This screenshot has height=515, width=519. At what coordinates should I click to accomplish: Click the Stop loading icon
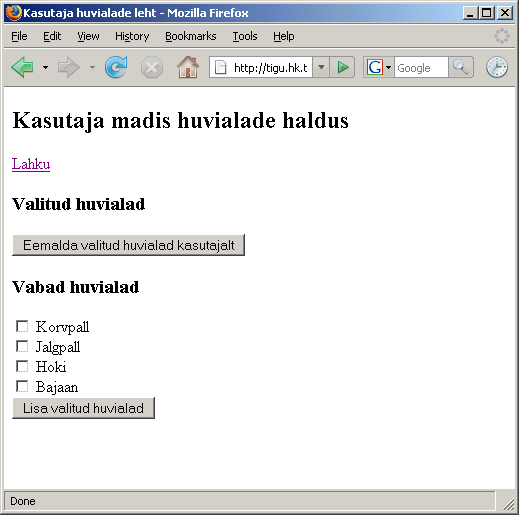click(x=152, y=68)
